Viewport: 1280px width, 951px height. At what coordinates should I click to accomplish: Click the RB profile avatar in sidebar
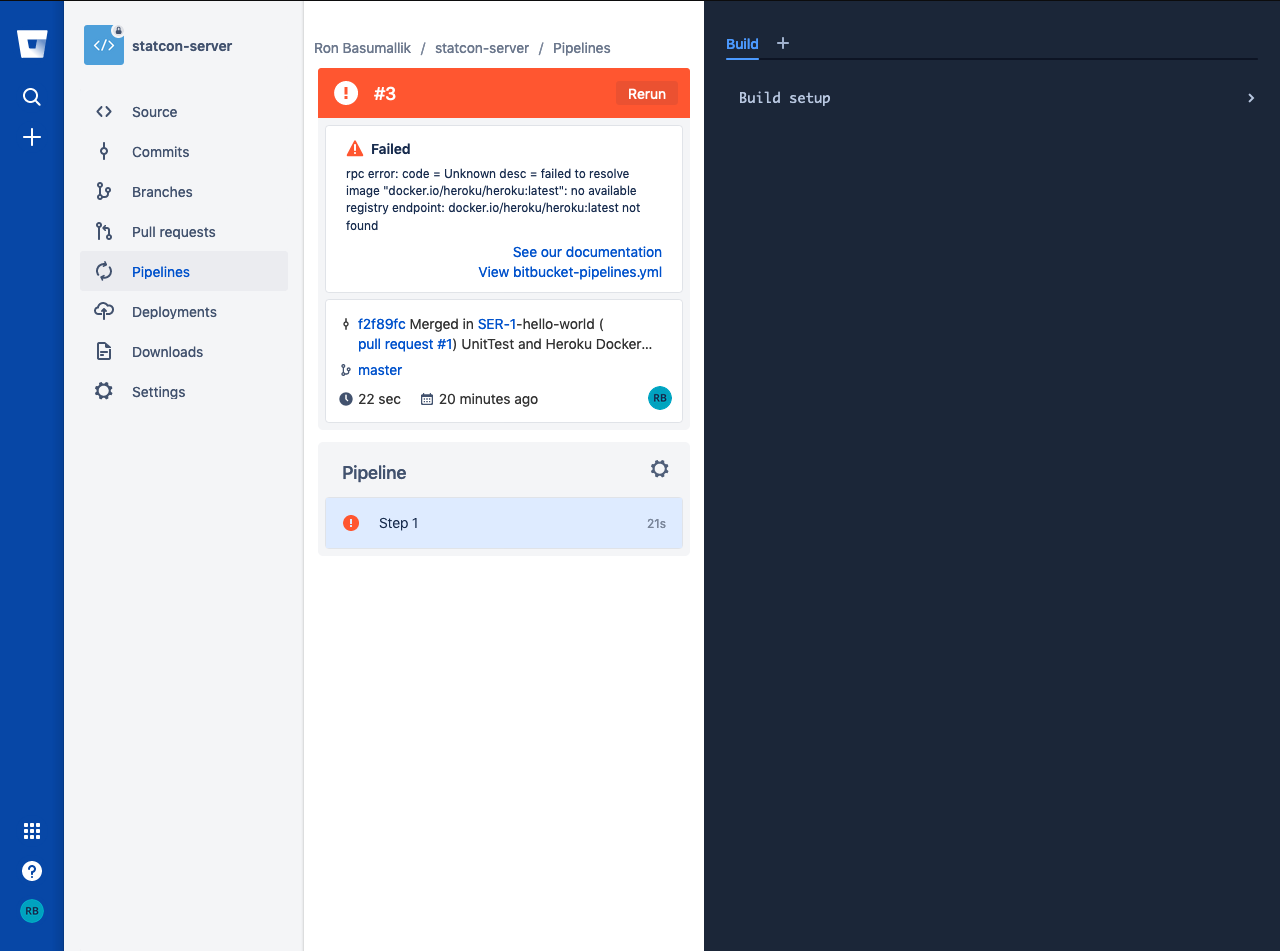(x=32, y=911)
